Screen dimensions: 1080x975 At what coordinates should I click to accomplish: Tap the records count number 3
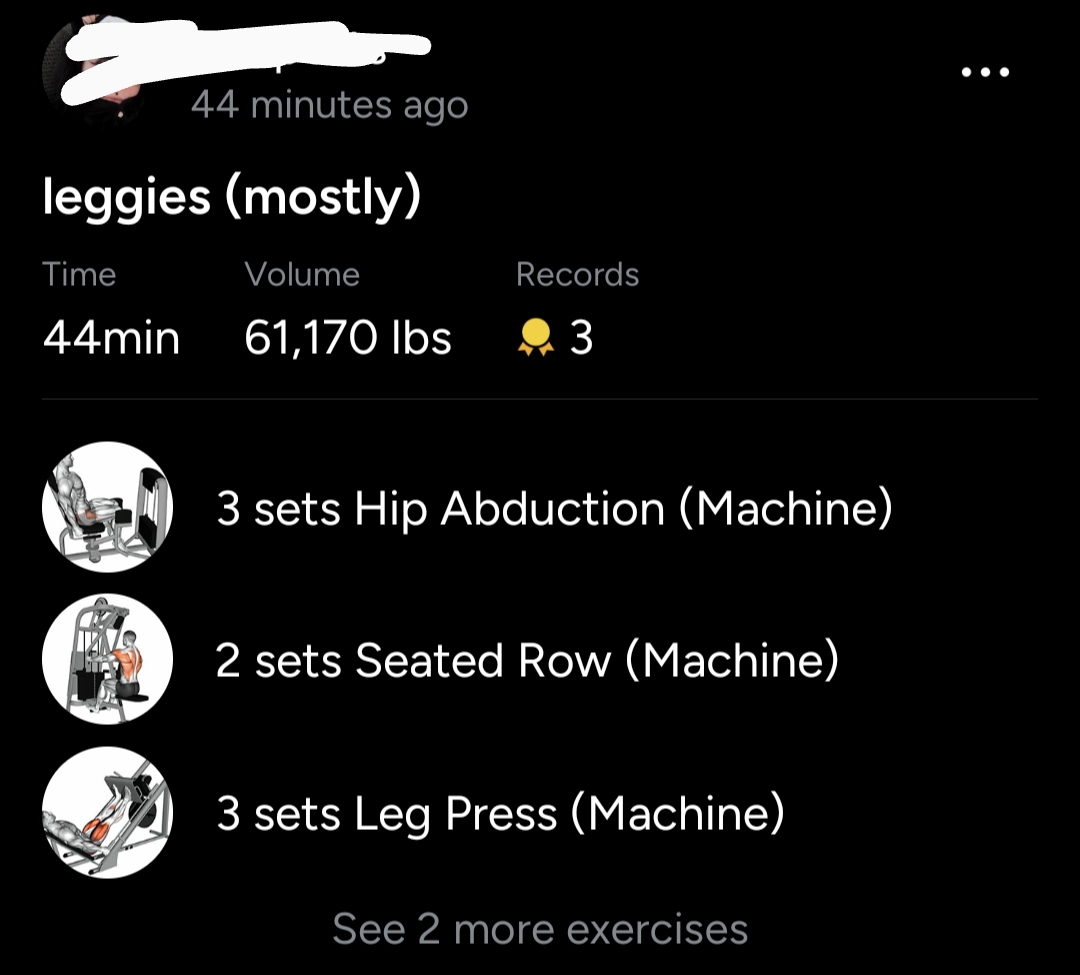click(581, 339)
